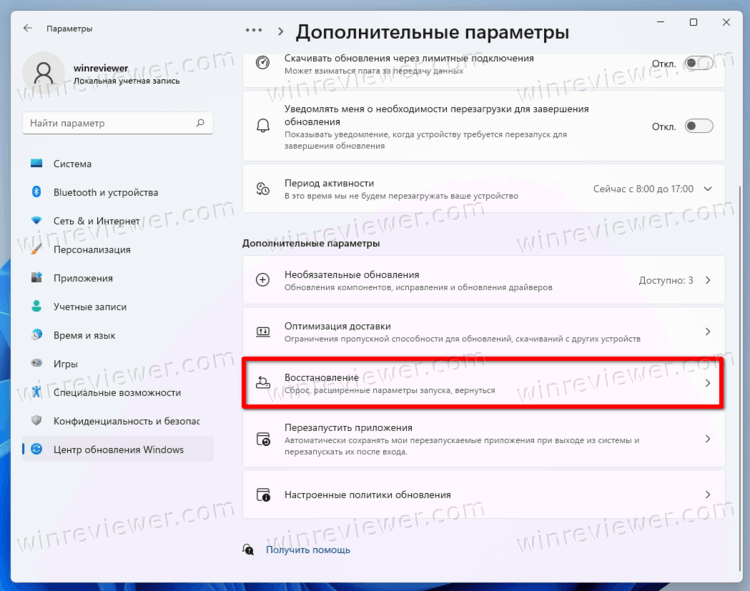Screen dimensions: 750x591
Task: Click the Получить помощь link
Action: pos(308,549)
